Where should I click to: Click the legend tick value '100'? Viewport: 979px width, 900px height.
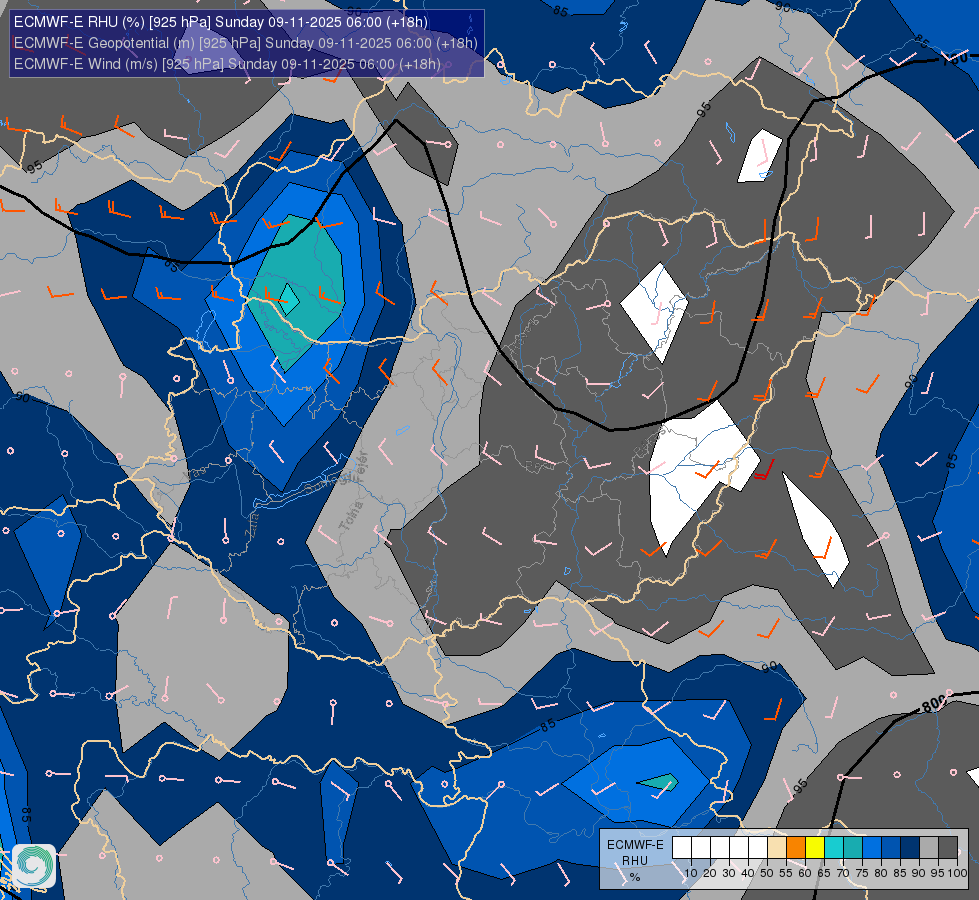[x=958, y=873]
